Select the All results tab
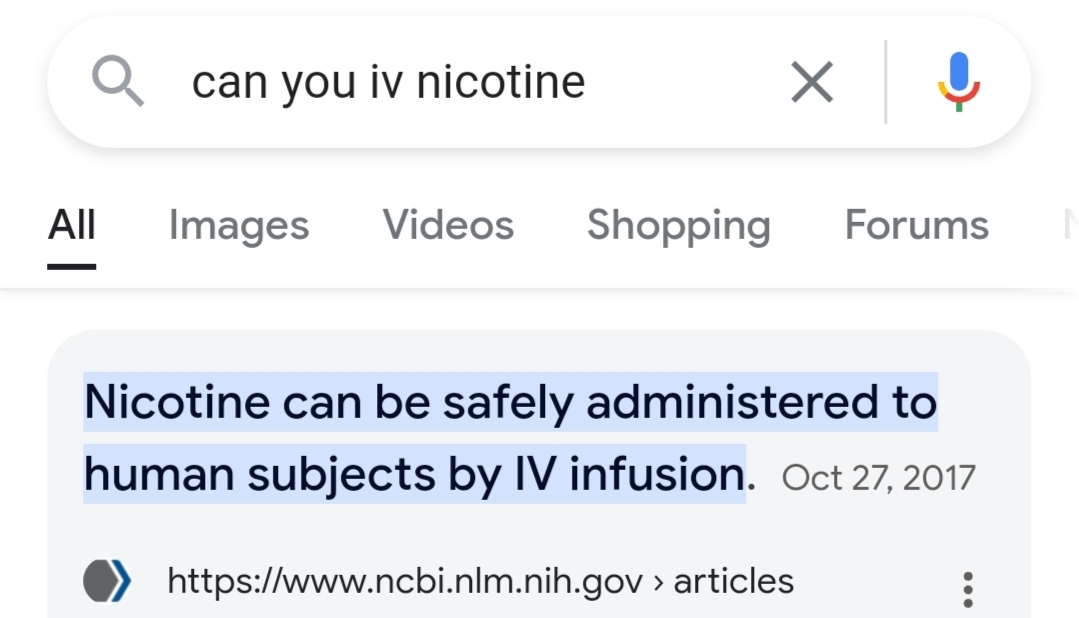 point(72,225)
